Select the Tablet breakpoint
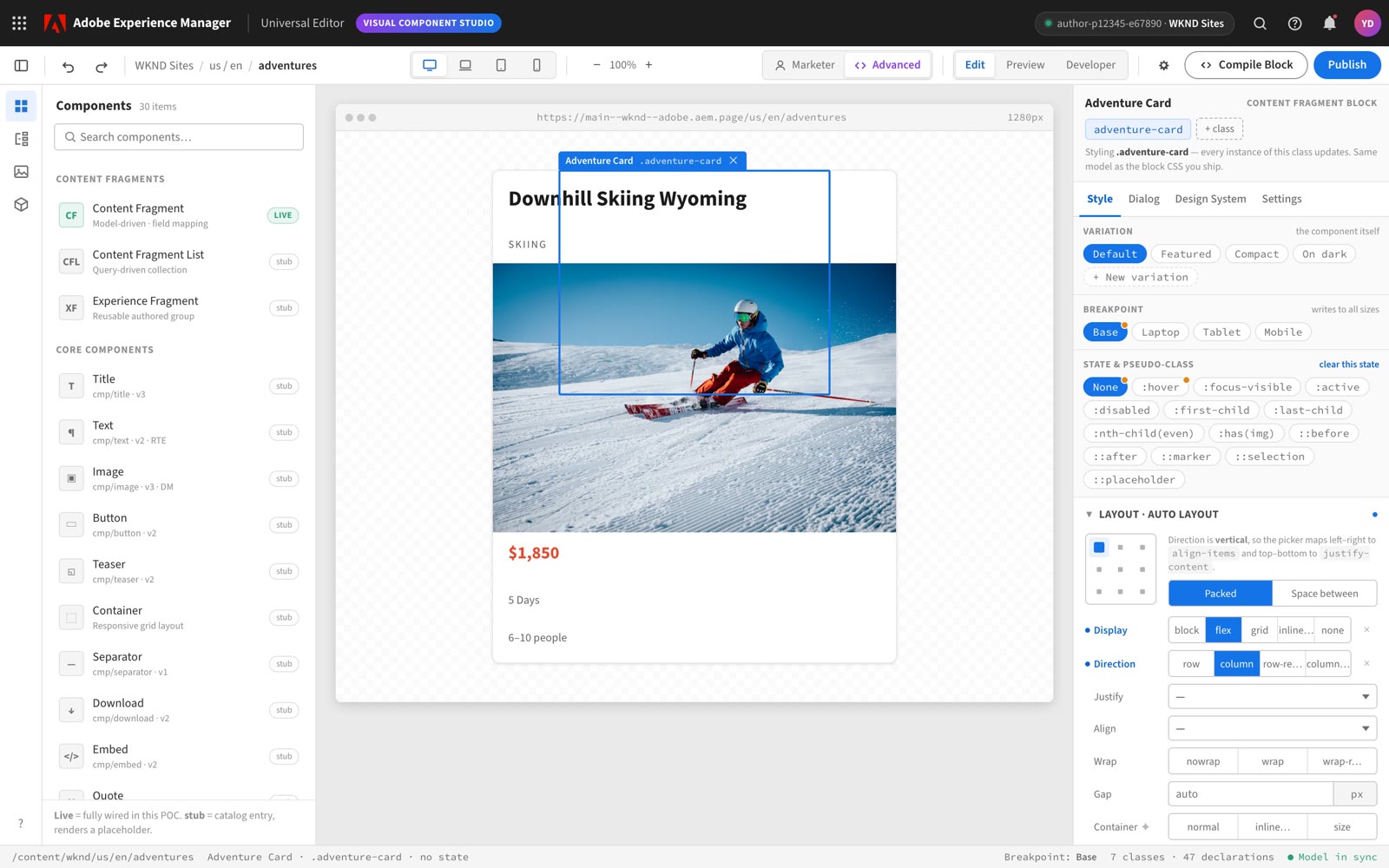The height and width of the screenshot is (868, 1389). (x=1221, y=332)
